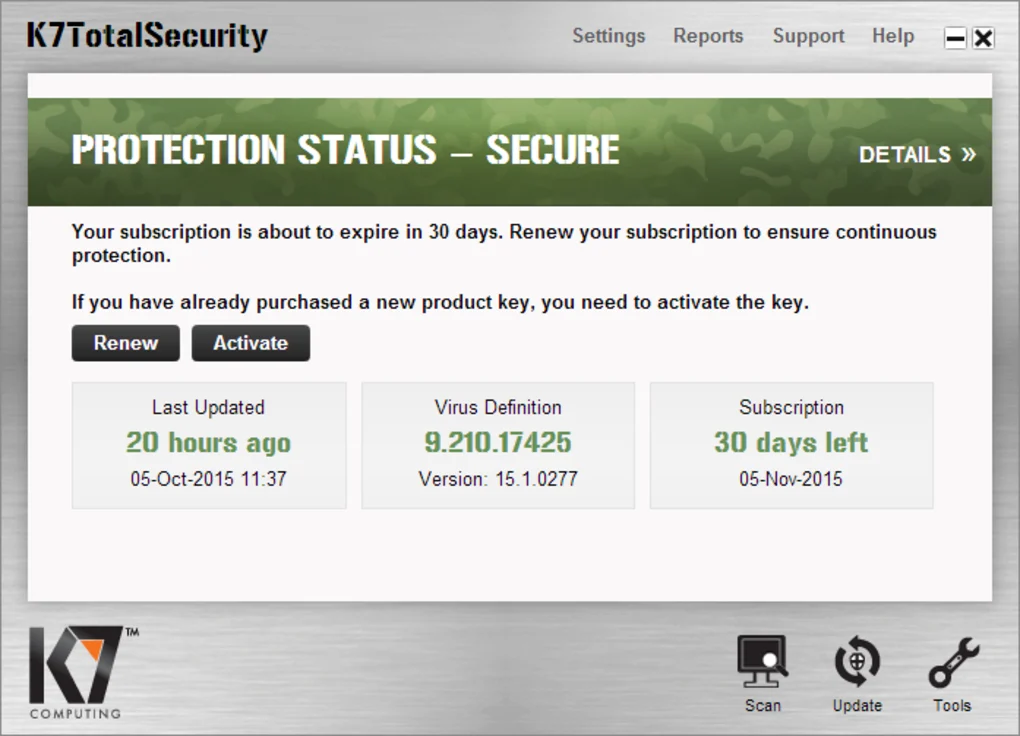Open Settings from the top menu
The width and height of the screenshot is (1020, 736).
(608, 36)
